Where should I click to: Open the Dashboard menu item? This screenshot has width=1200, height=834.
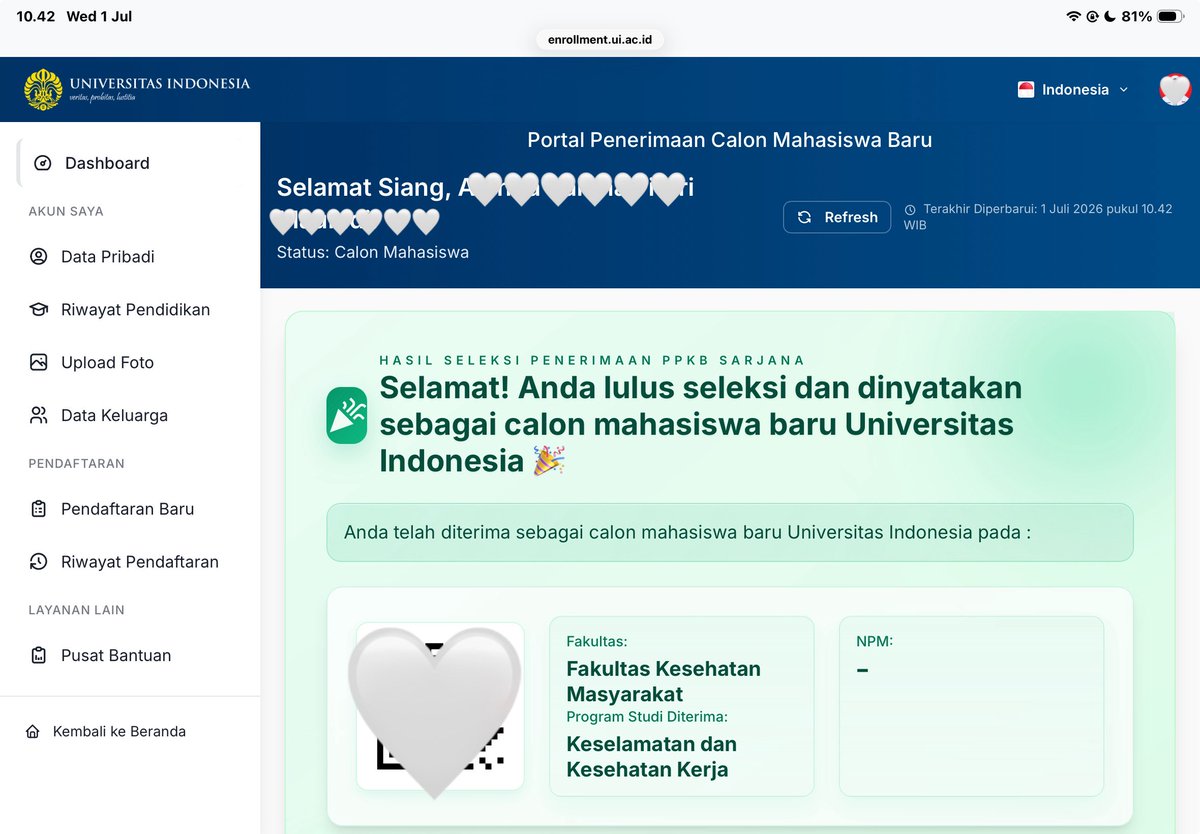click(136, 163)
